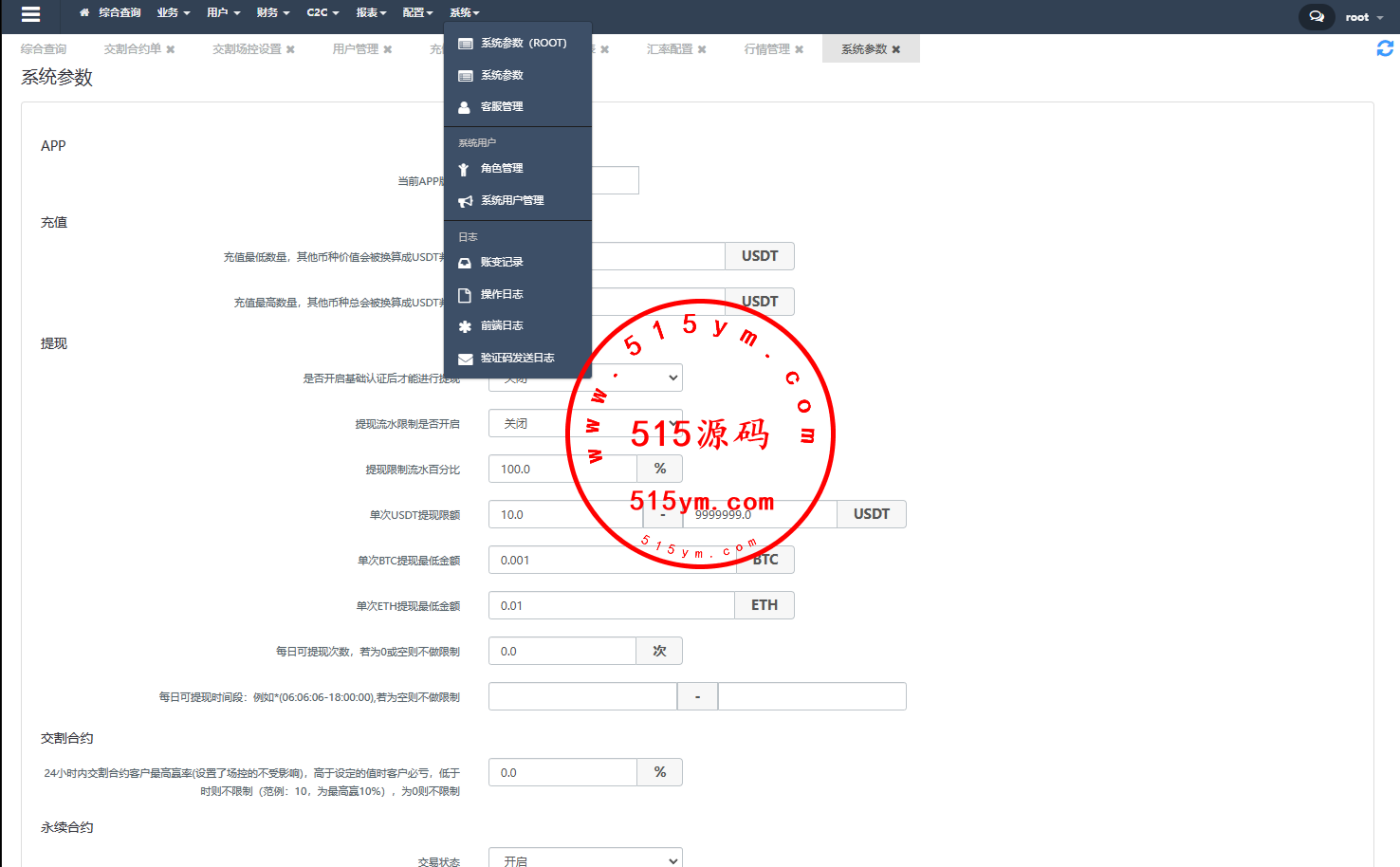The width and height of the screenshot is (1400, 867).
Task: Select 操作日志 in the dropdown menu
Action: pos(501,295)
